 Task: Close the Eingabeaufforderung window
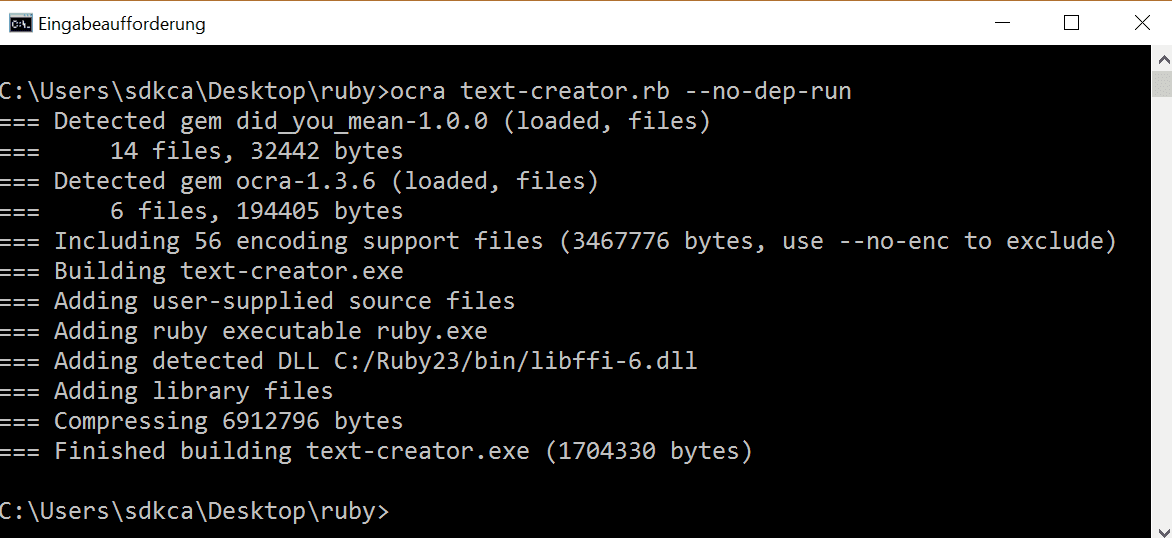point(1141,23)
